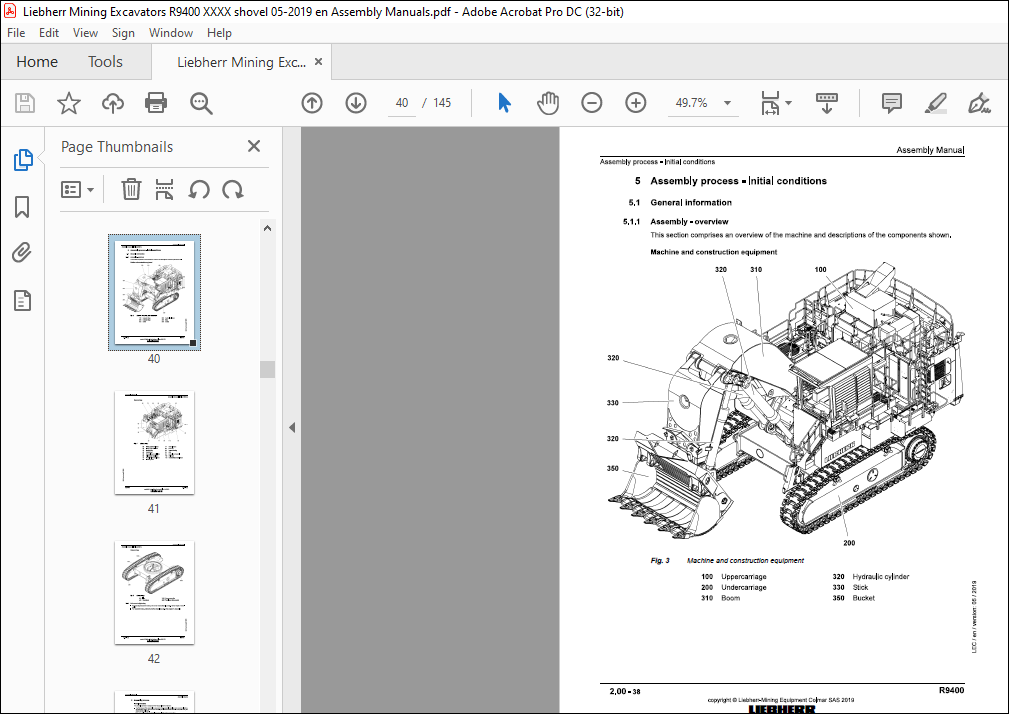Click the 'Fig. 3' caption label
The width and height of the screenshot is (1009, 714).
point(660,560)
